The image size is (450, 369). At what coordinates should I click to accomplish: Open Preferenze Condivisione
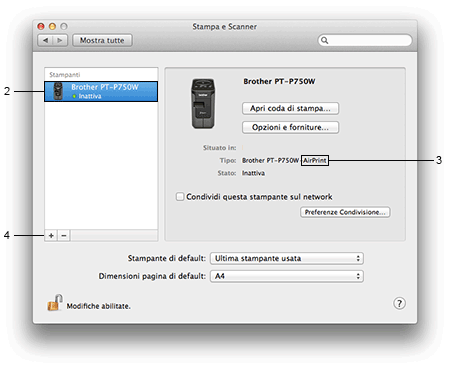pyautogui.click(x=345, y=212)
